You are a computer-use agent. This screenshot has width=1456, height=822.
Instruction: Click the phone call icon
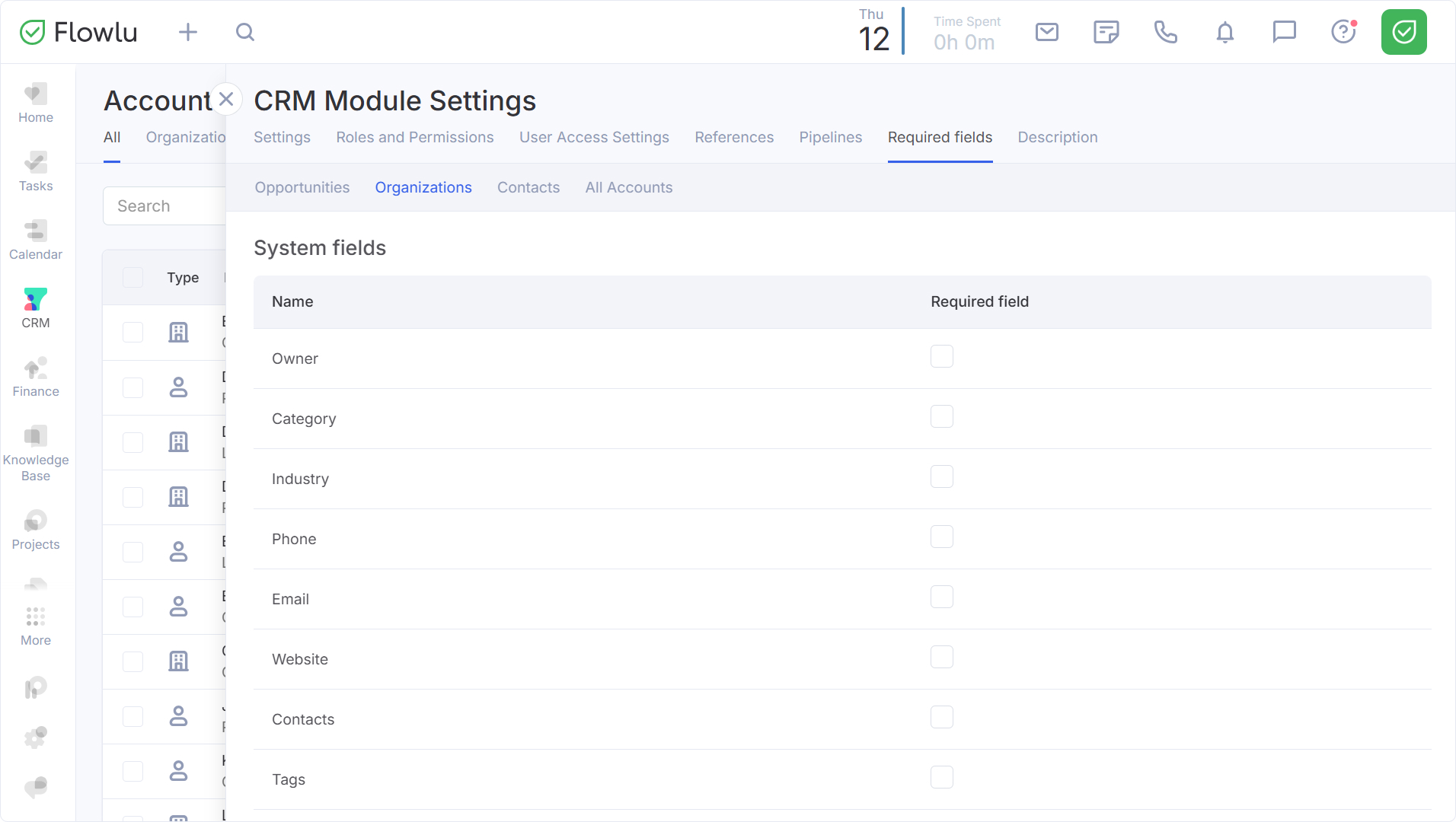click(x=1165, y=32)
